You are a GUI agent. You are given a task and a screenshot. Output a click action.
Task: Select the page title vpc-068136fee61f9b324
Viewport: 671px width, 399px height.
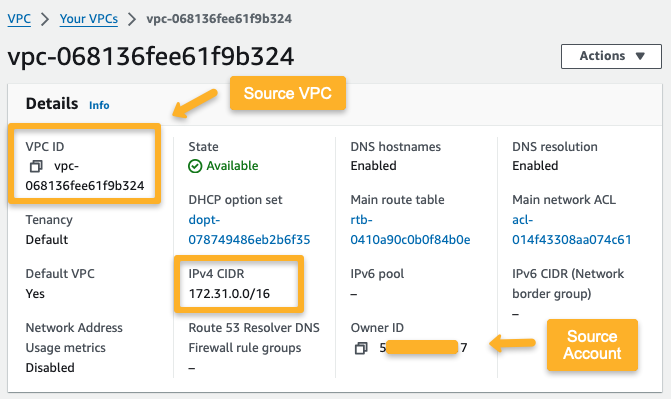pos(151,56)
